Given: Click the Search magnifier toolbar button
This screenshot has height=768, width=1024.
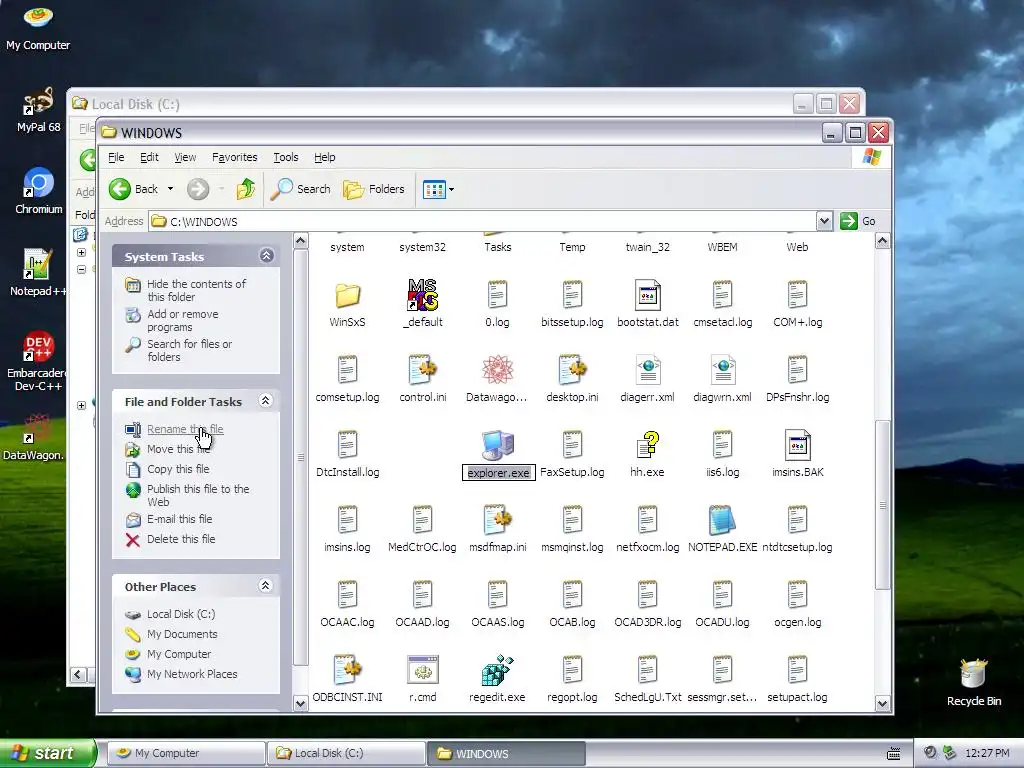Looking at the screenshot, I should click(301, 189).
